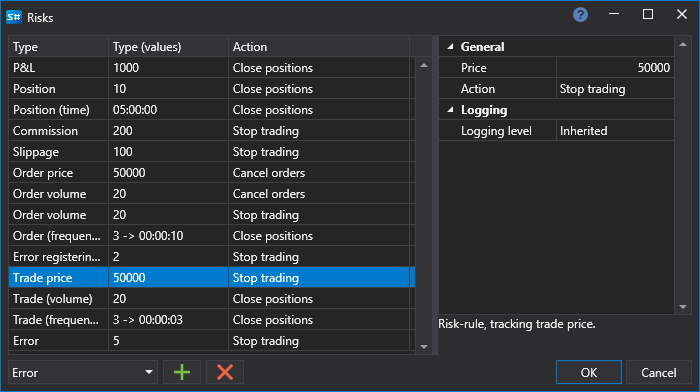Image resolution: width=700 pixels, height=392 pixels.
Task: Open the Error rule type dropdown
Action: point(83,372)
